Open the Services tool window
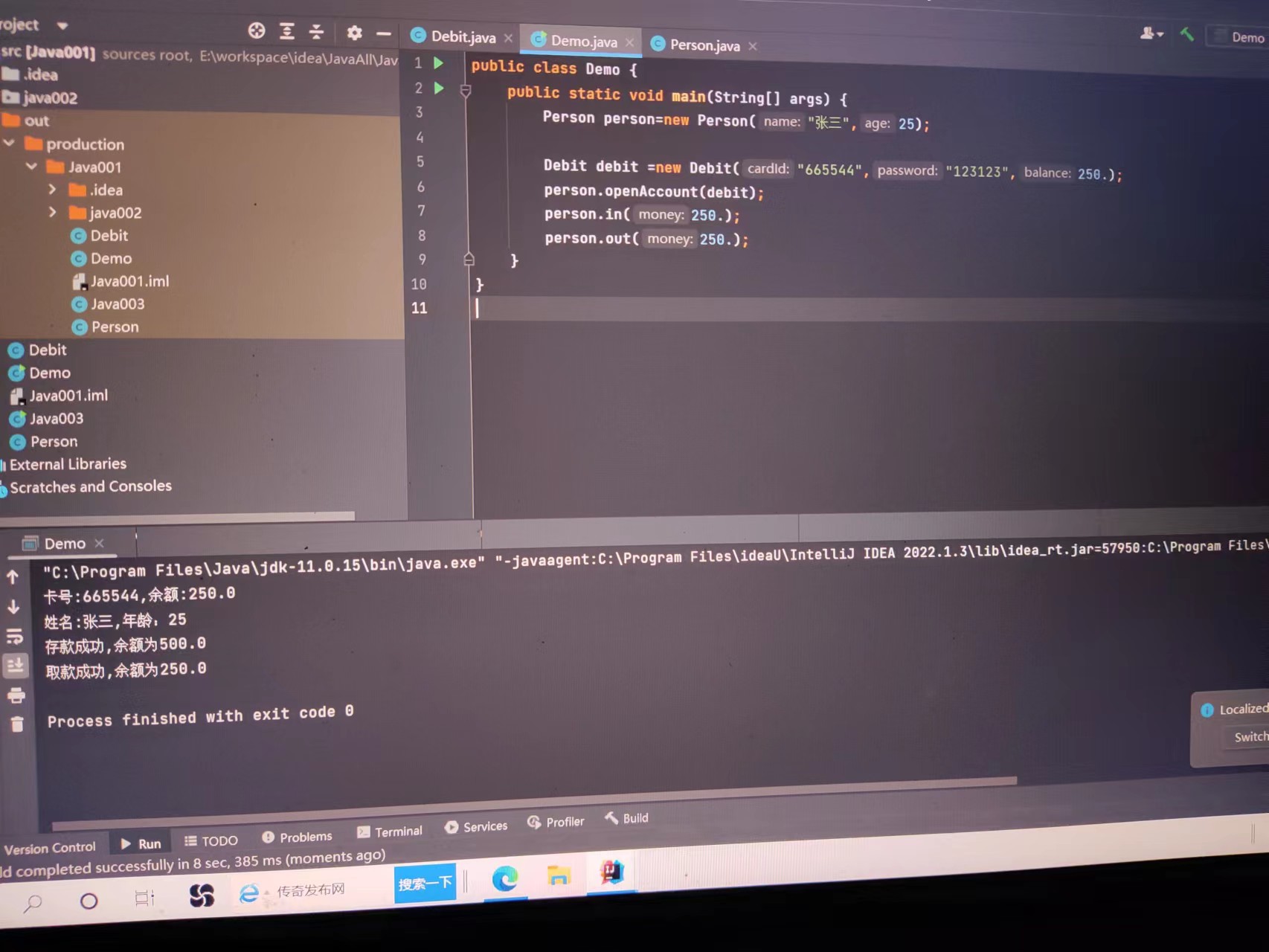The height and width of the screenshot is (952, 1269). pos(476,826)
